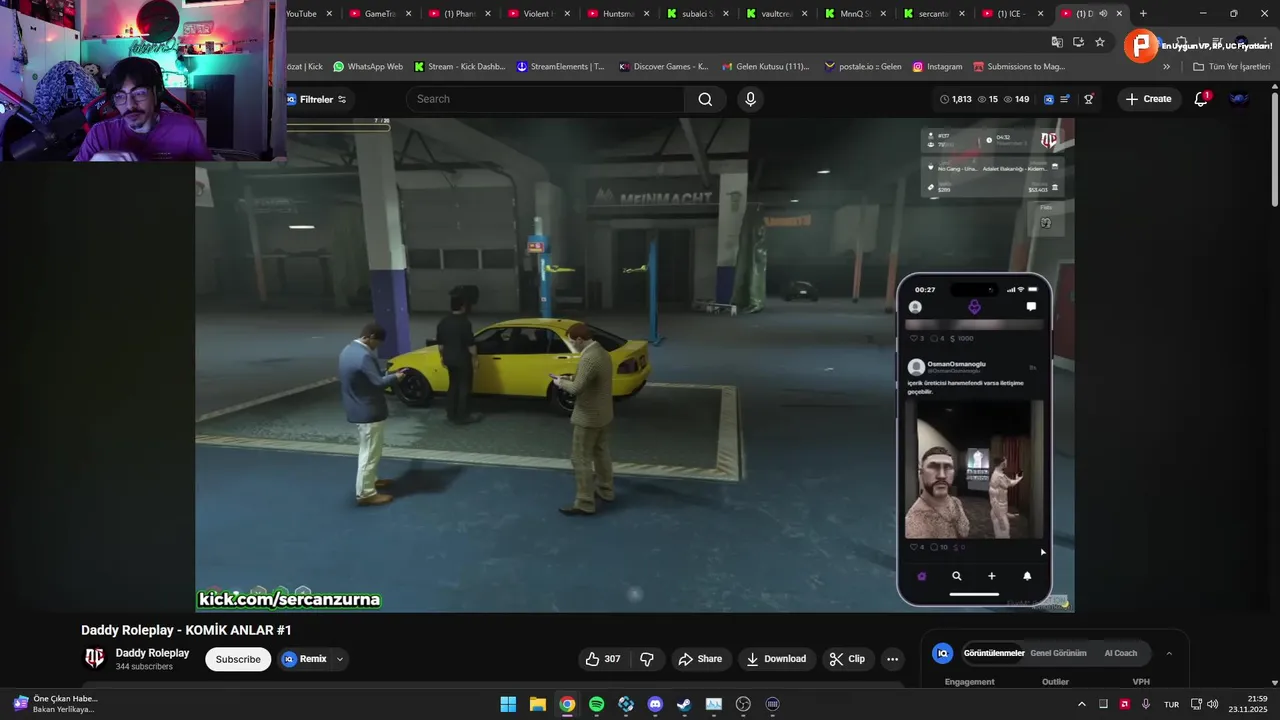The image size is (1280, 720).
Task: Subscribe to Daddy Roleplay channel
Action: point(238,659)
